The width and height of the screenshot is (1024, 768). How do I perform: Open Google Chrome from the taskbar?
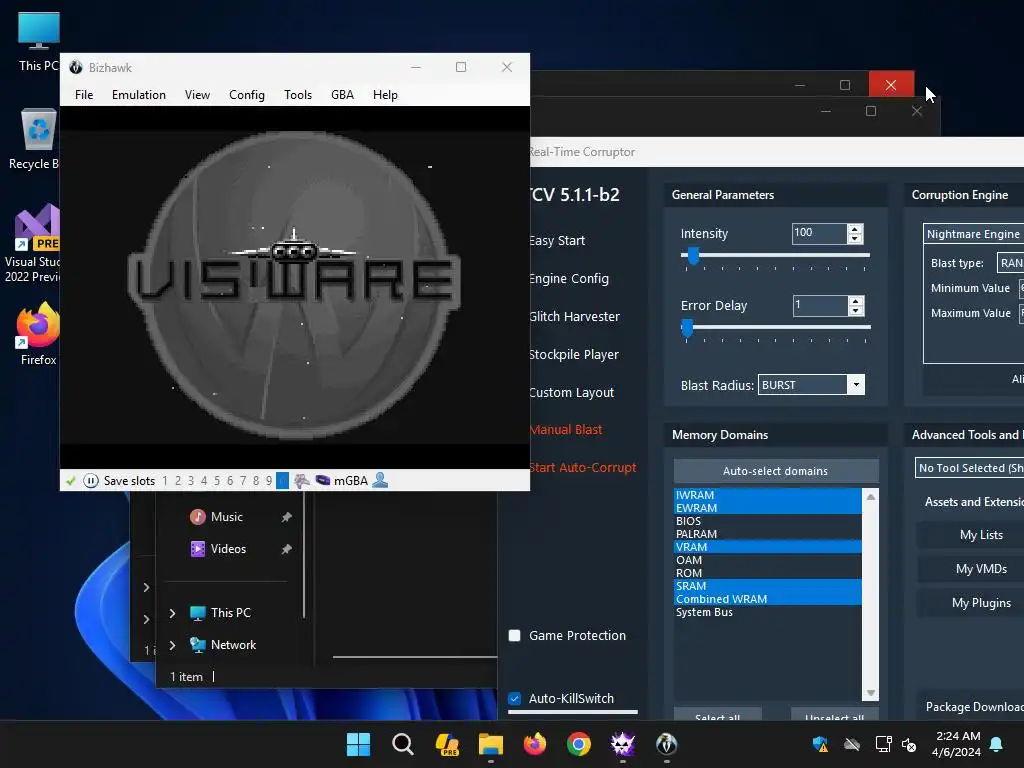point(579,744)
